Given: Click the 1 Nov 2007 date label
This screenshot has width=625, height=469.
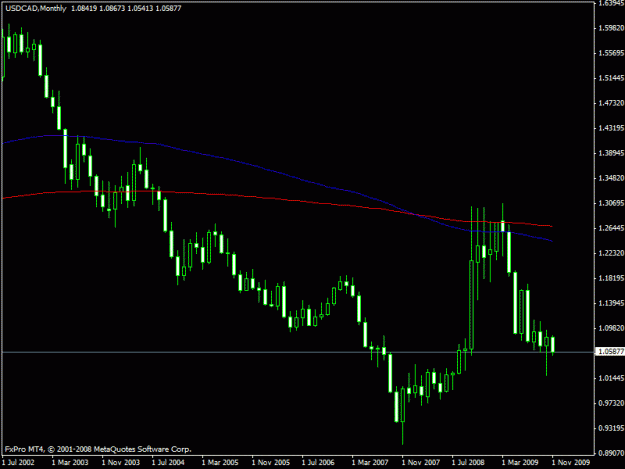Looking at the screenshot, I should tap(421, 463).
